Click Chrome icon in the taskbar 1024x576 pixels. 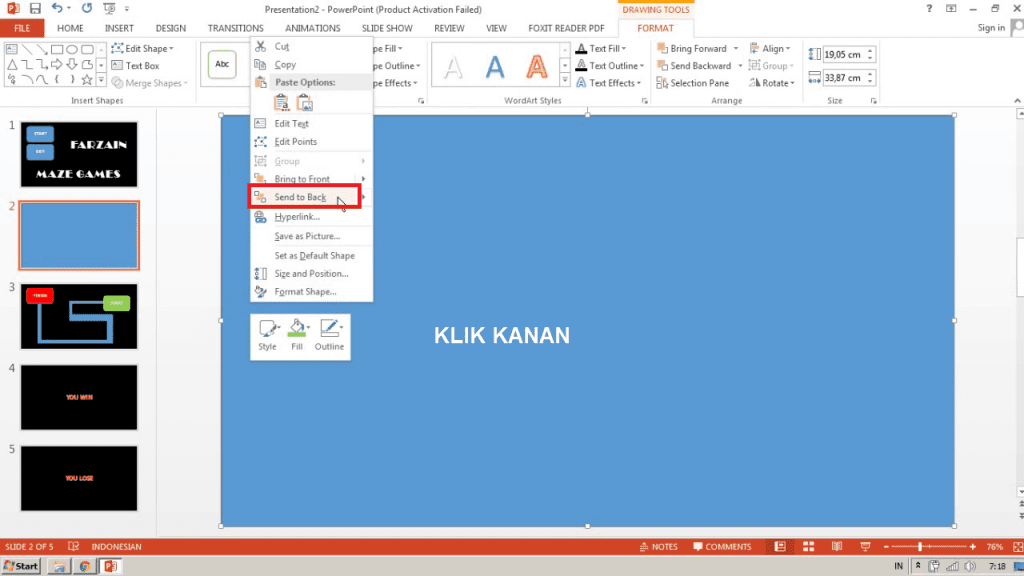click(84, 566)
